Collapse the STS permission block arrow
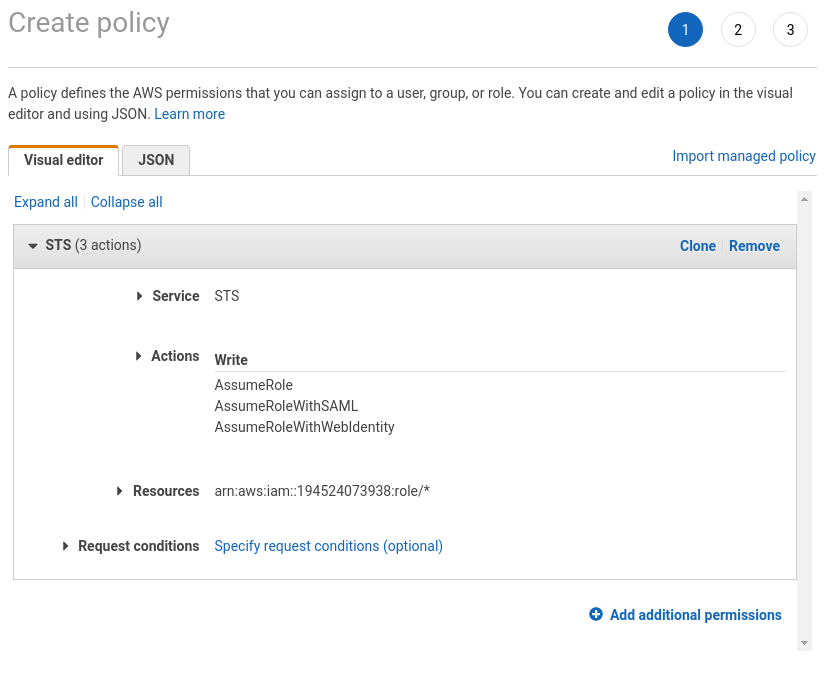The width and height of the screenshot is (832, 680). [x=33, y=246]
